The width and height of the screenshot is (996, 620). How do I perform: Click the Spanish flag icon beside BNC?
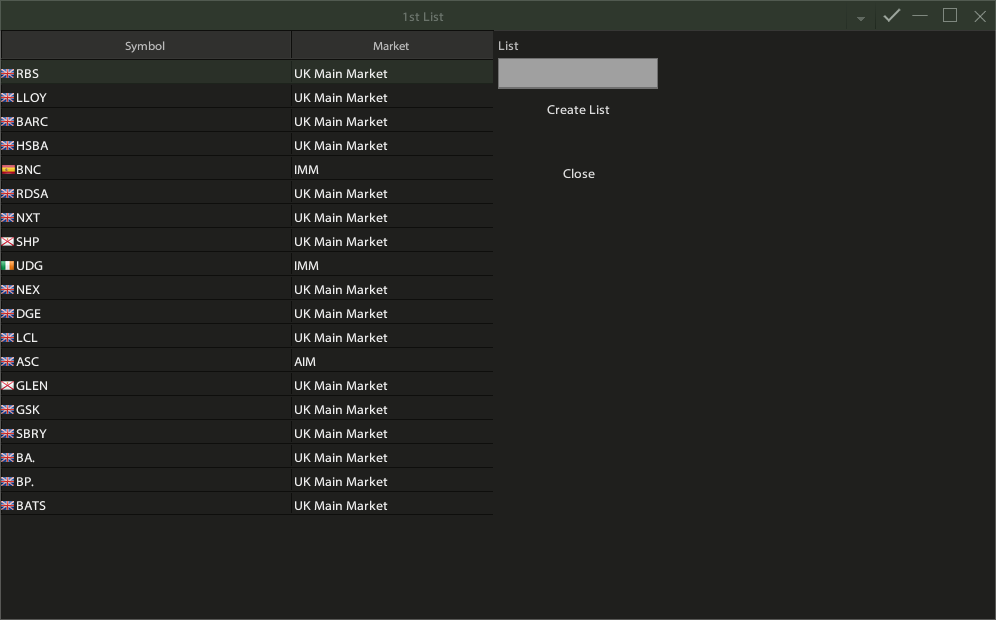(x=8, y=170)
